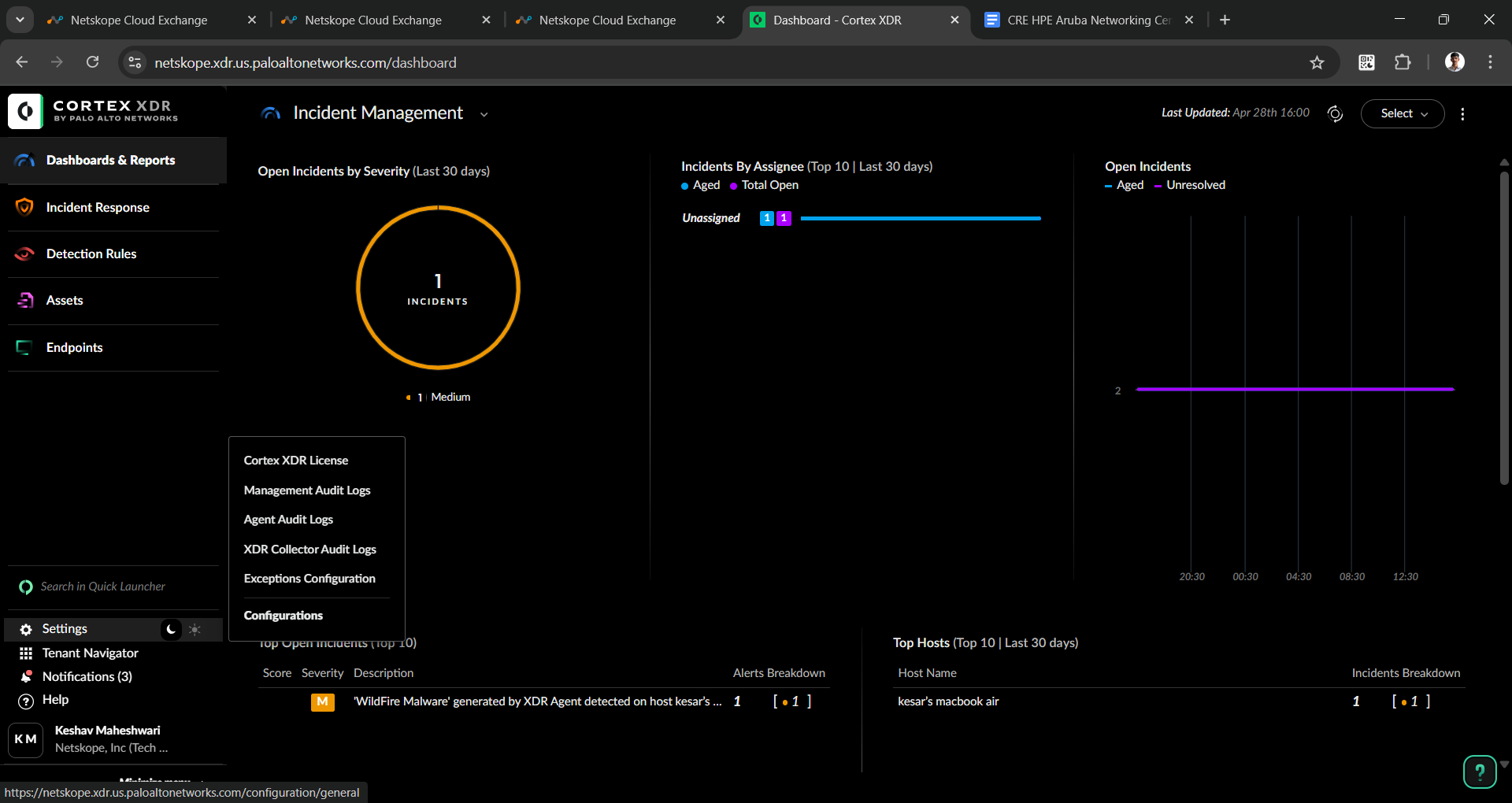
Task: Open the WildFire Malware incident row
Action: pyautogui.click(x=544, y=701)
